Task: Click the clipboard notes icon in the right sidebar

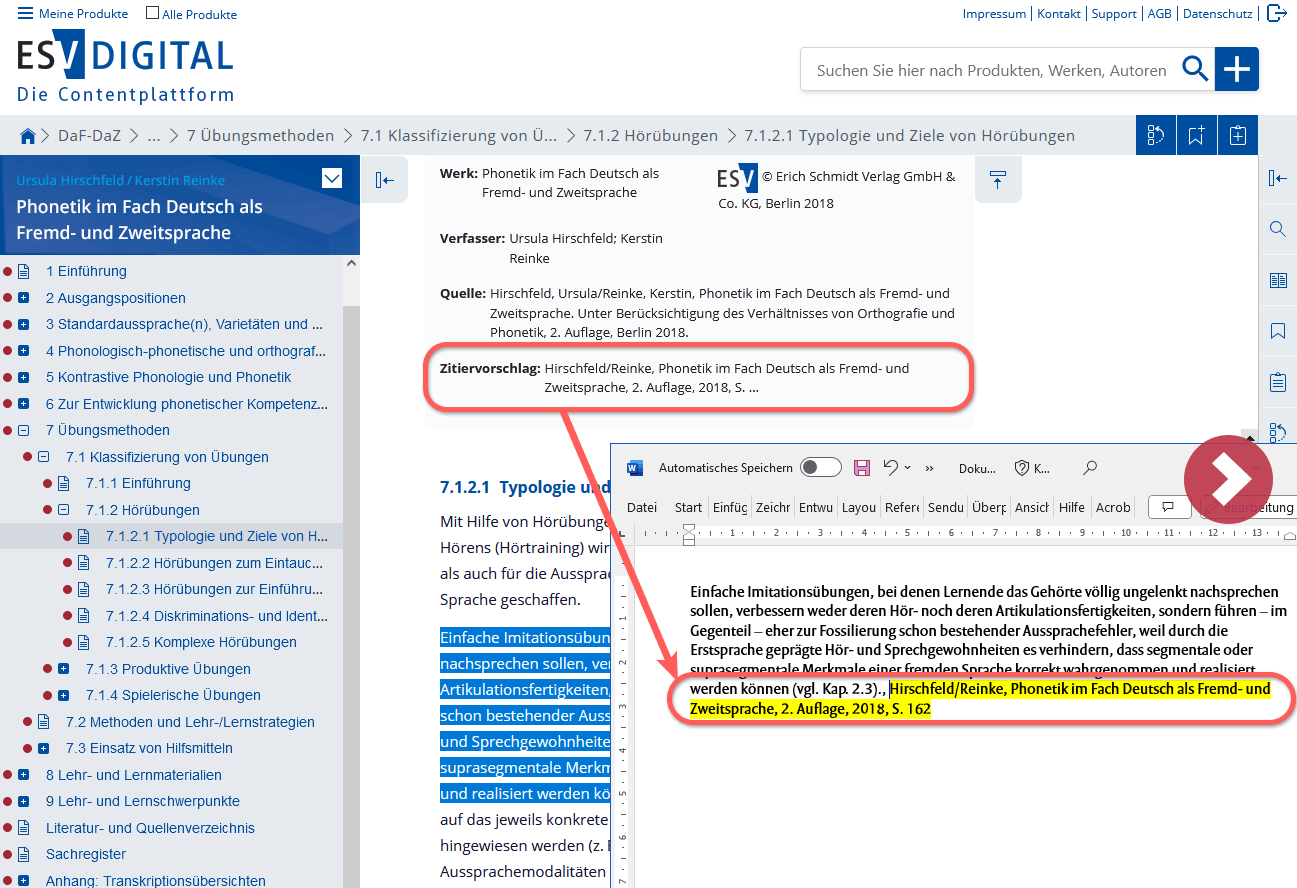Action: tap(1277, 382)
